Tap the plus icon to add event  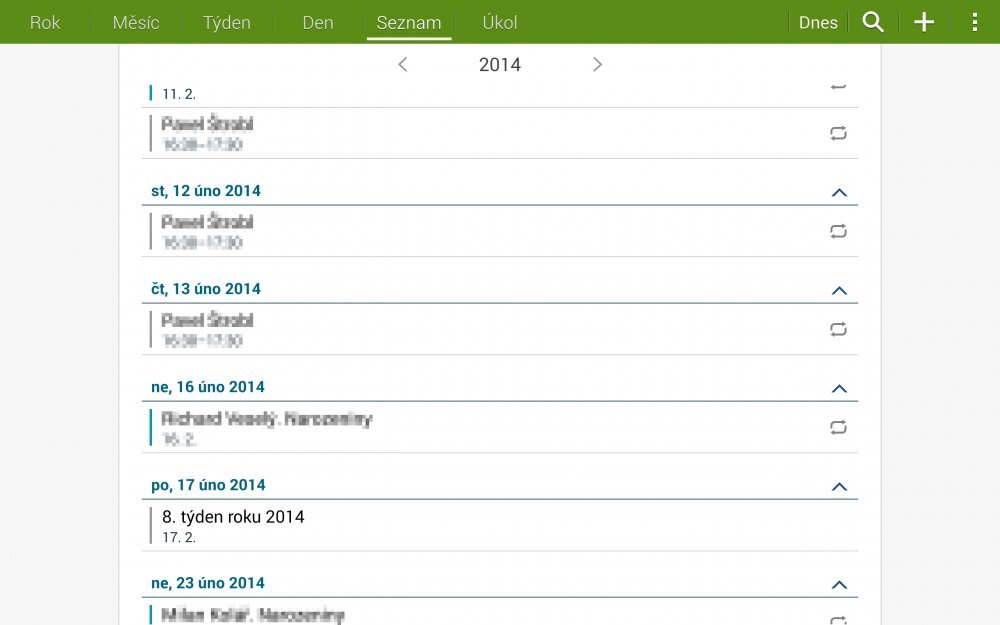coord(924,22)
